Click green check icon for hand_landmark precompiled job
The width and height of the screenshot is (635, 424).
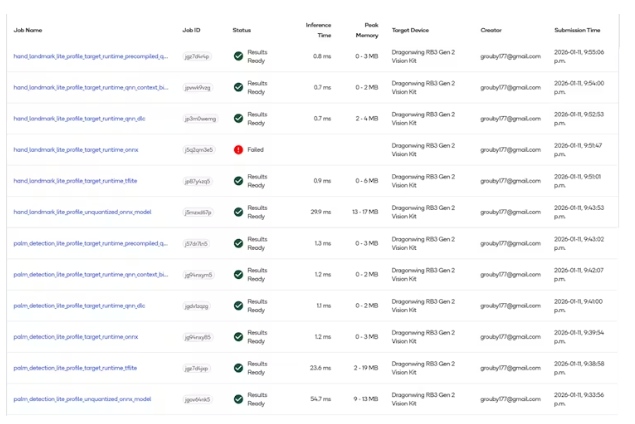[238, 56]
